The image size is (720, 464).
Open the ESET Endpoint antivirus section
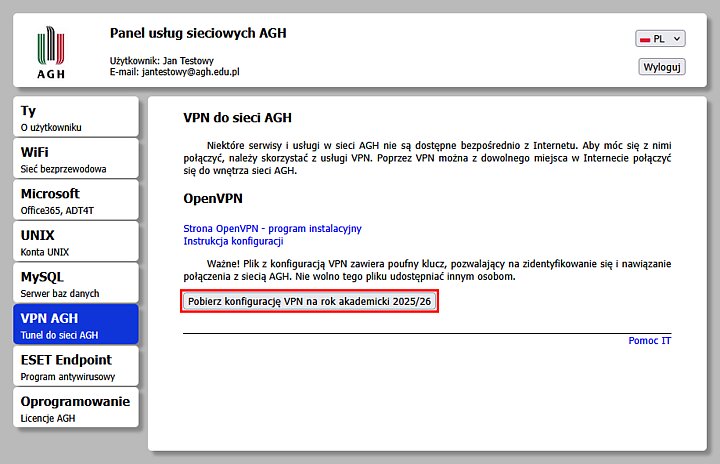76,366
